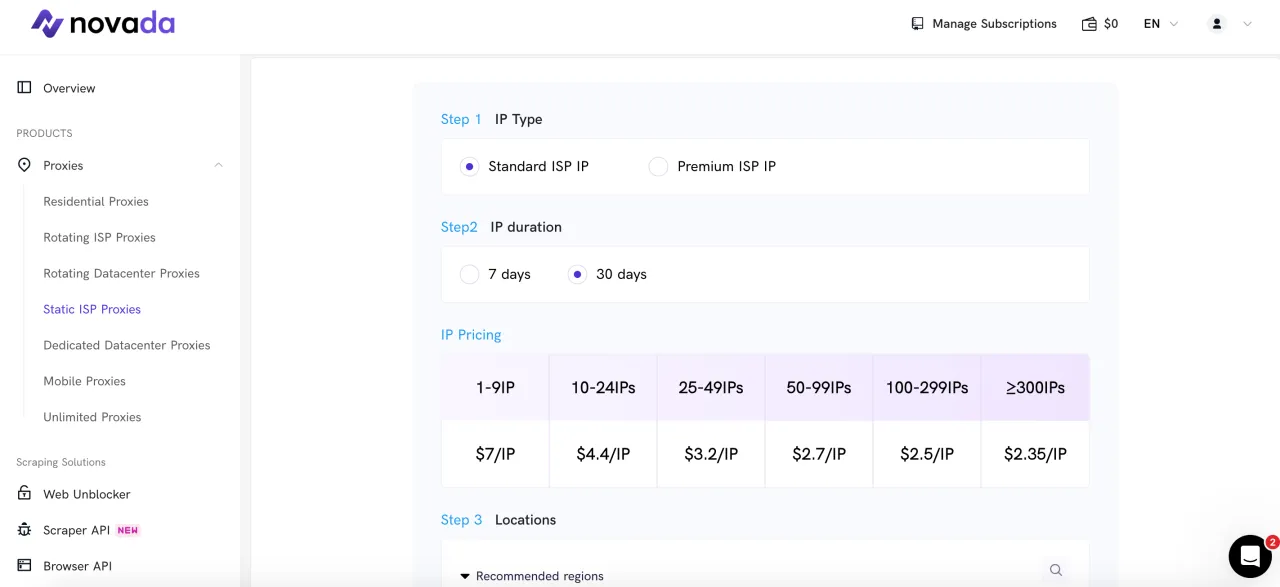Select the Premium ISP IP radio button
This screenshot has width=1280, height=587.
point(658,167)
